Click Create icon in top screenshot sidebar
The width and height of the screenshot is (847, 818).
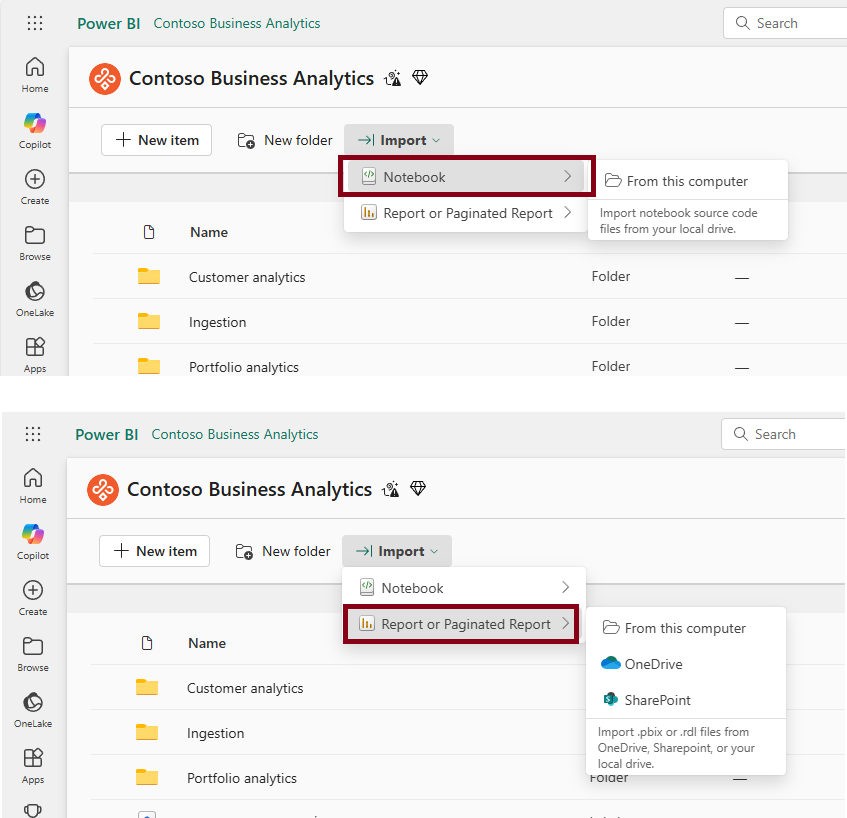tap(35, 179)
